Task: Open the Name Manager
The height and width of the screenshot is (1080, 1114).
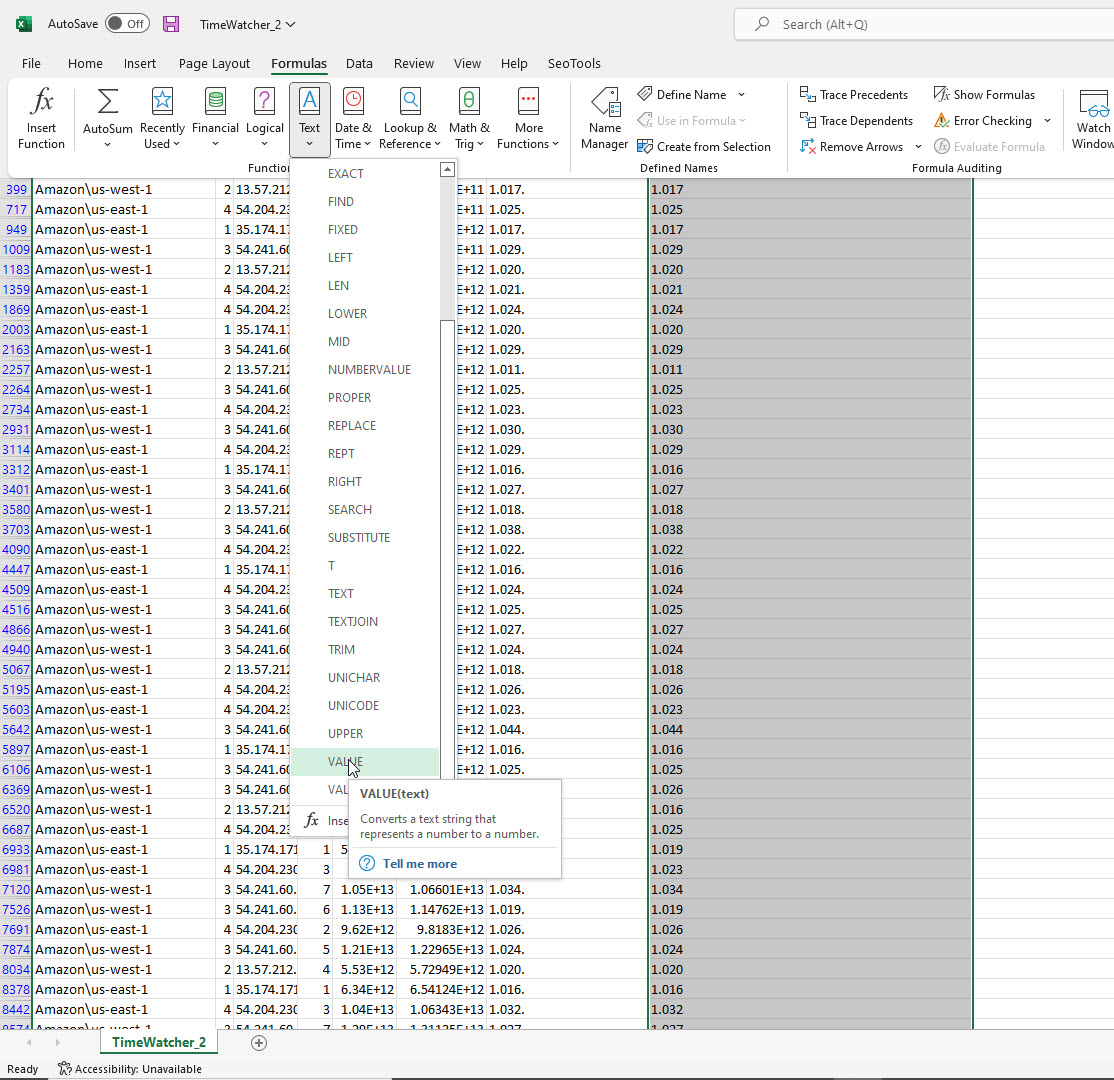Action: point(604,118)
